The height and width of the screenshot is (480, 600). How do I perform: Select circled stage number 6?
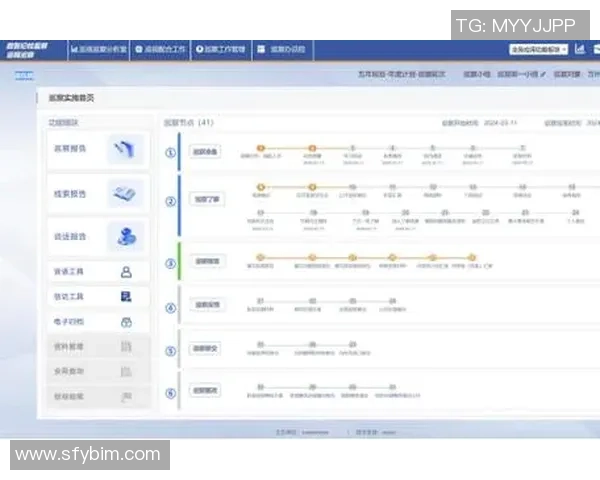(x=170, y=393)
